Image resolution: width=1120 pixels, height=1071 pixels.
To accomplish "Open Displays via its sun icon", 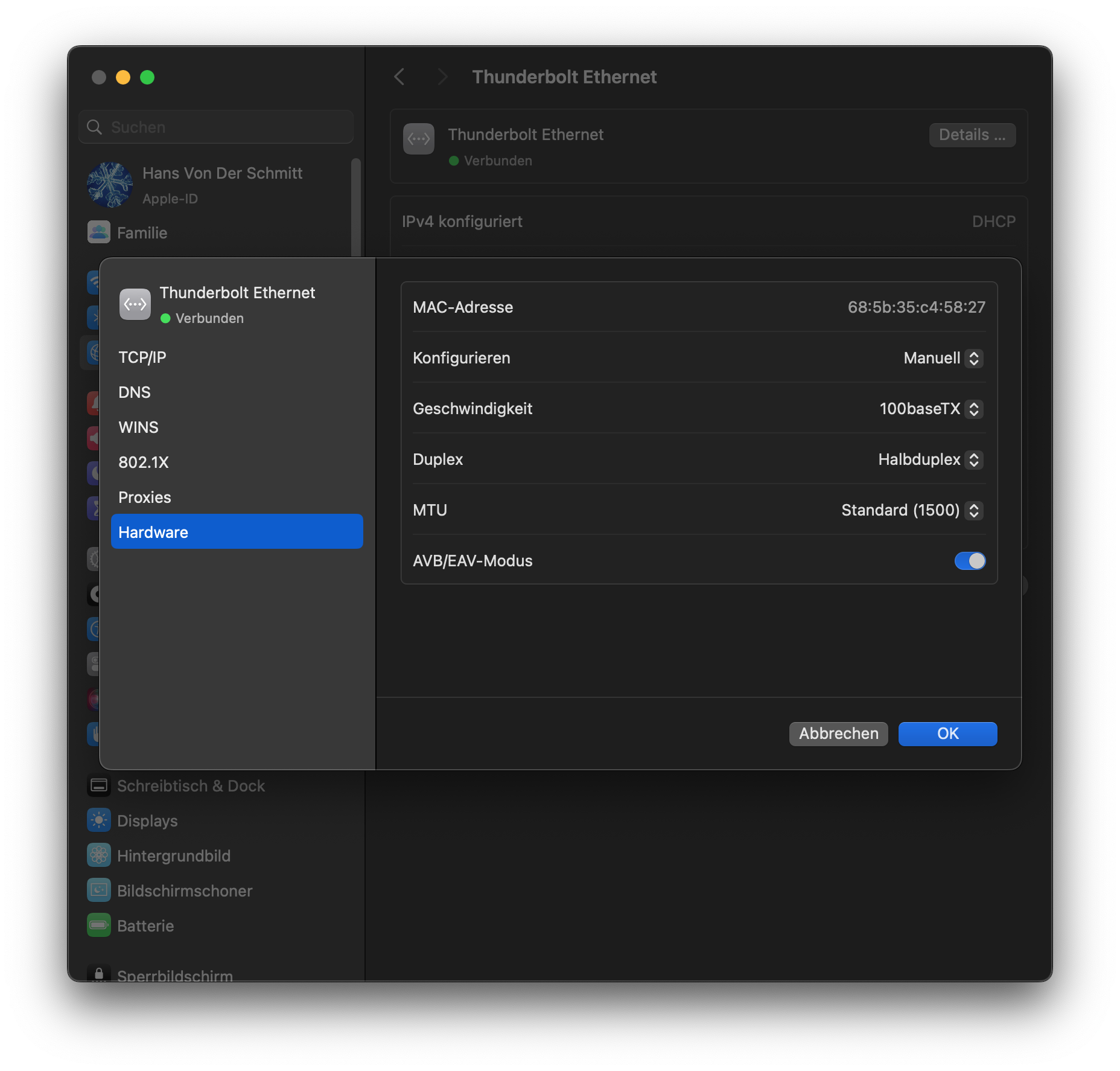I will coord(99,820).
